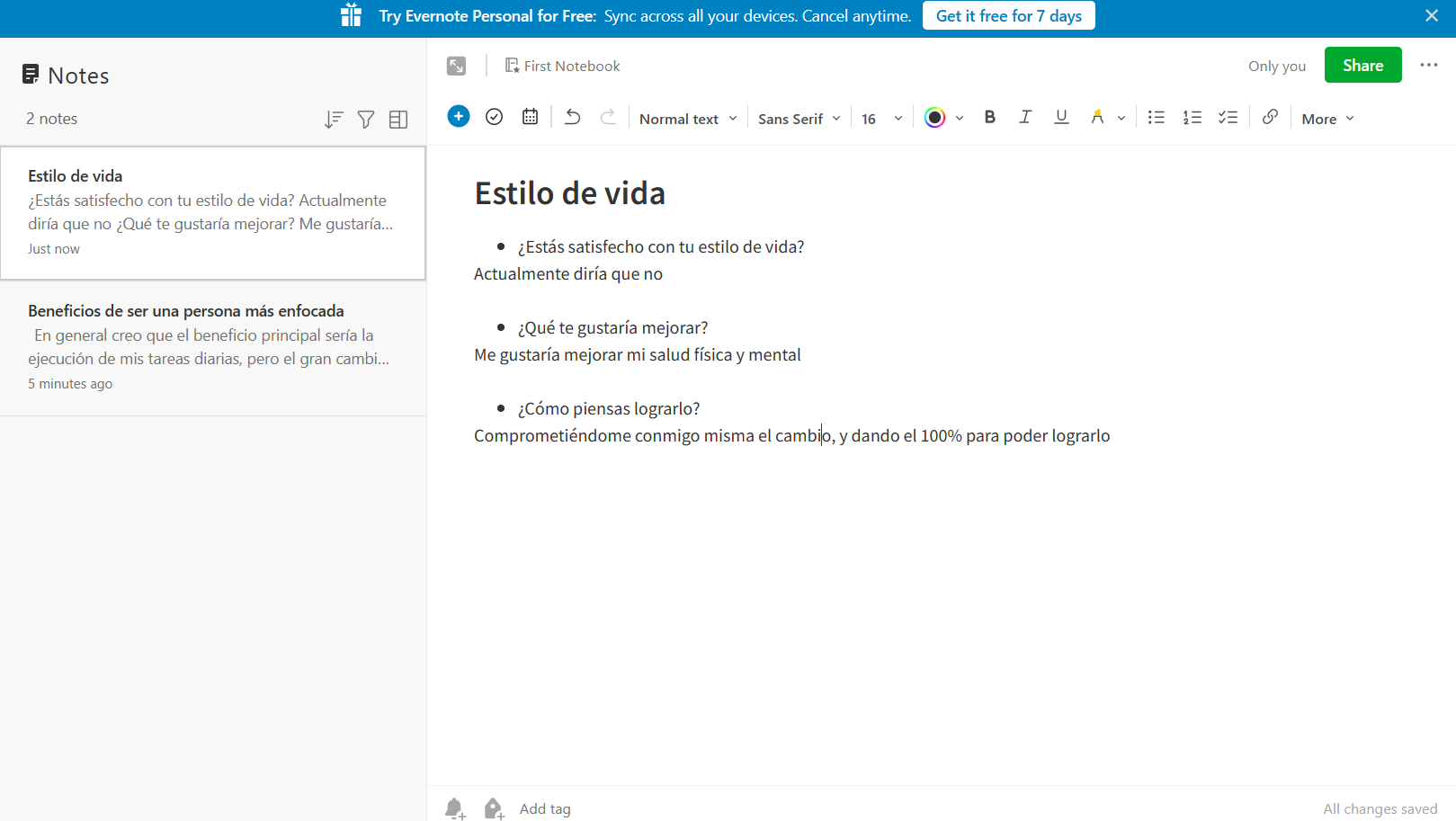The image size is (1456, 821).
Task: Open the notes filter icon
Action: pyautogui.click(x=366, y=120)
